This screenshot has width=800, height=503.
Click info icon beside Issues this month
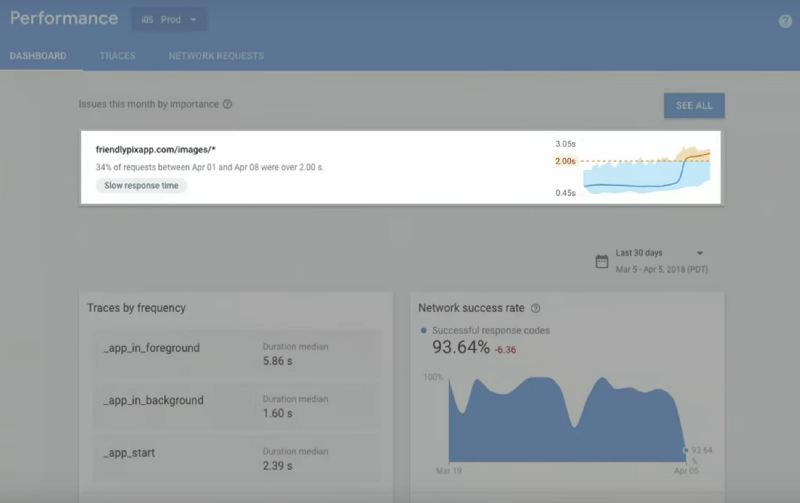[228, 104]
